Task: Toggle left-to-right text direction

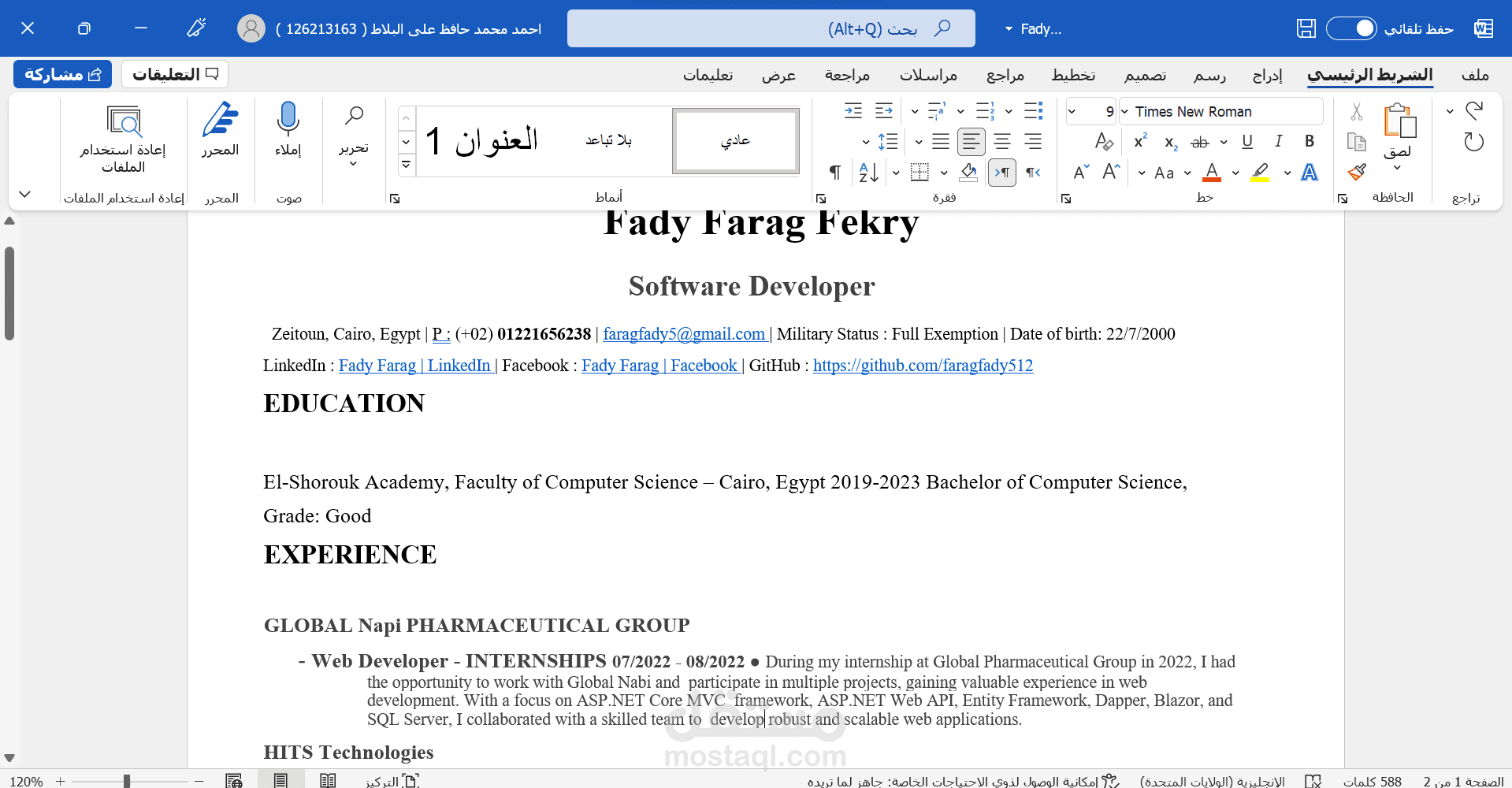Action: pos(1002,173)
